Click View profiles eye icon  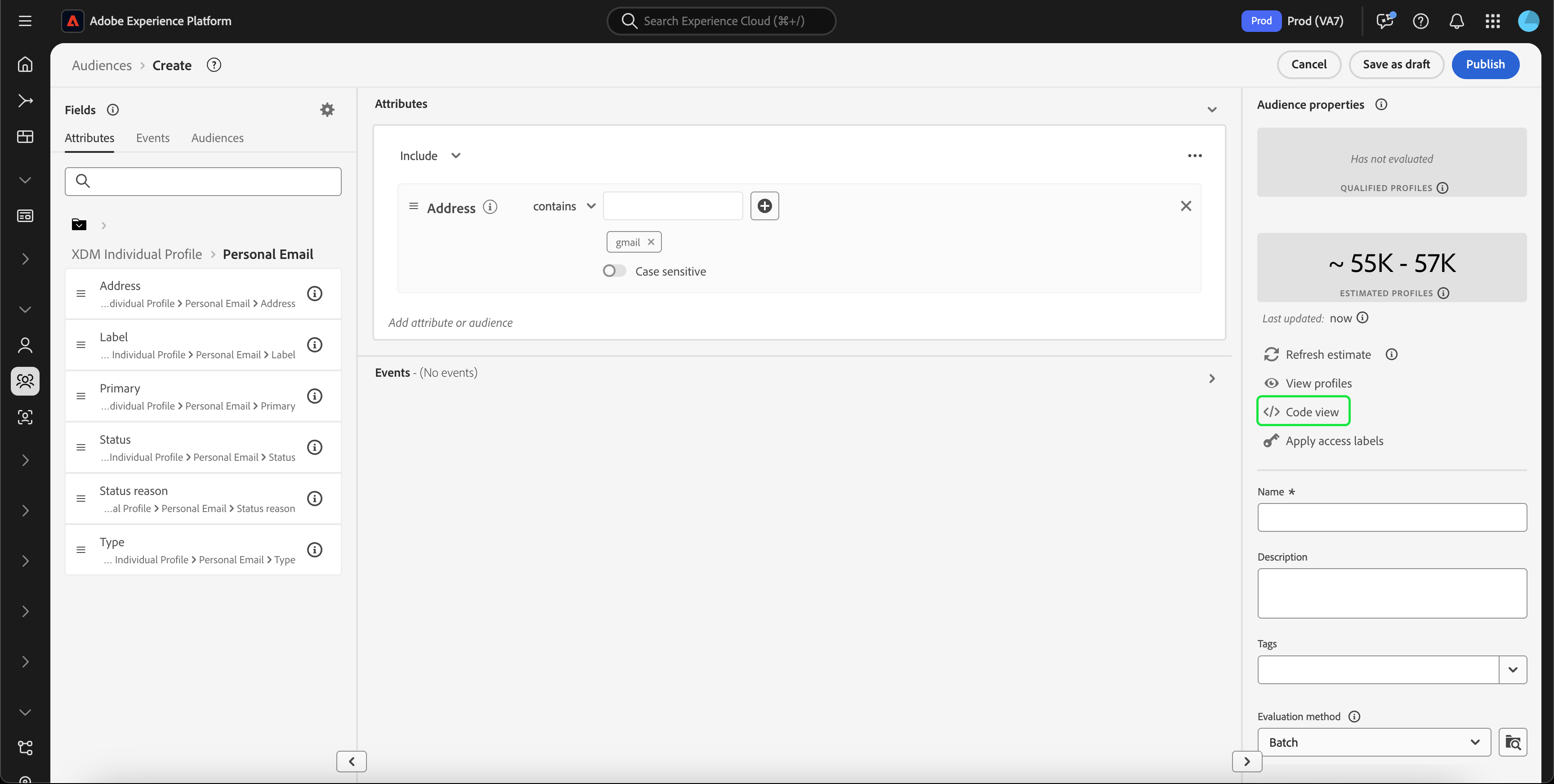(1271, 383)
